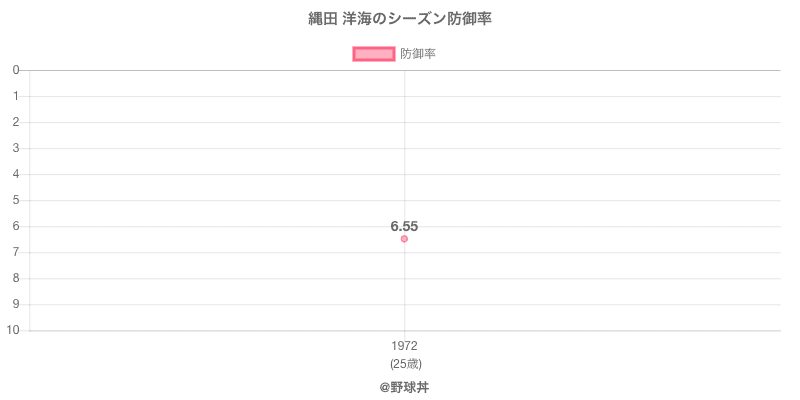
Task: Toggle the 防御率 legend label text
Action: (x=417, y=54)
